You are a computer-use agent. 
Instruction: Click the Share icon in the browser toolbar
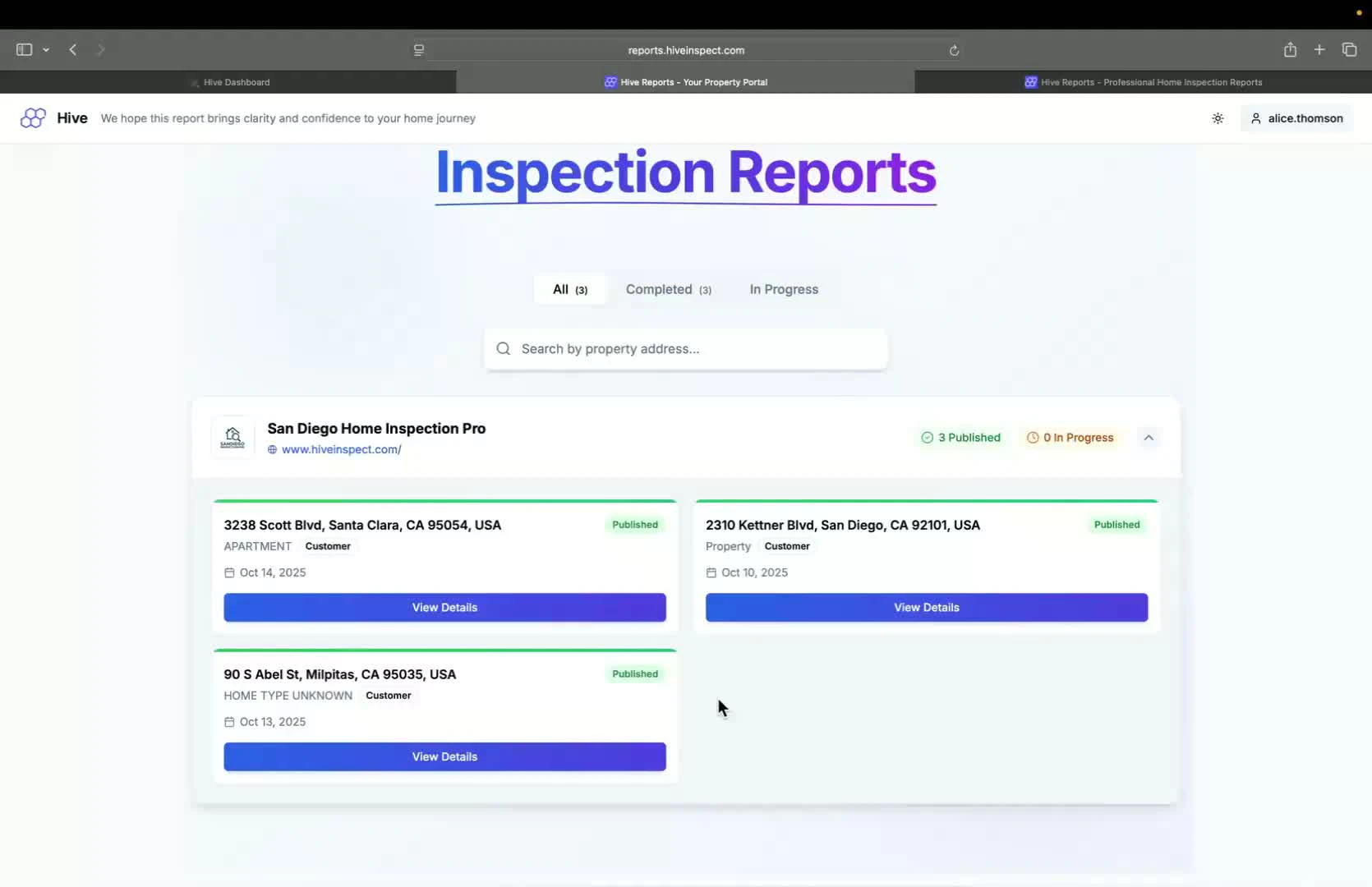tap(1290, 49)
